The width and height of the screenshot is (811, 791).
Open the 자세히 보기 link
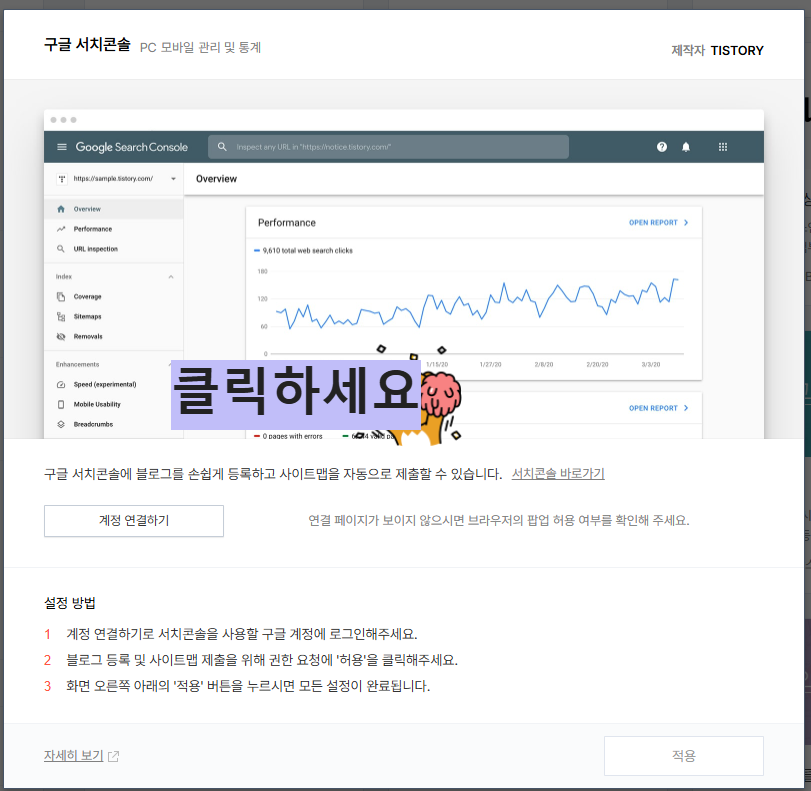pos(73,755)
